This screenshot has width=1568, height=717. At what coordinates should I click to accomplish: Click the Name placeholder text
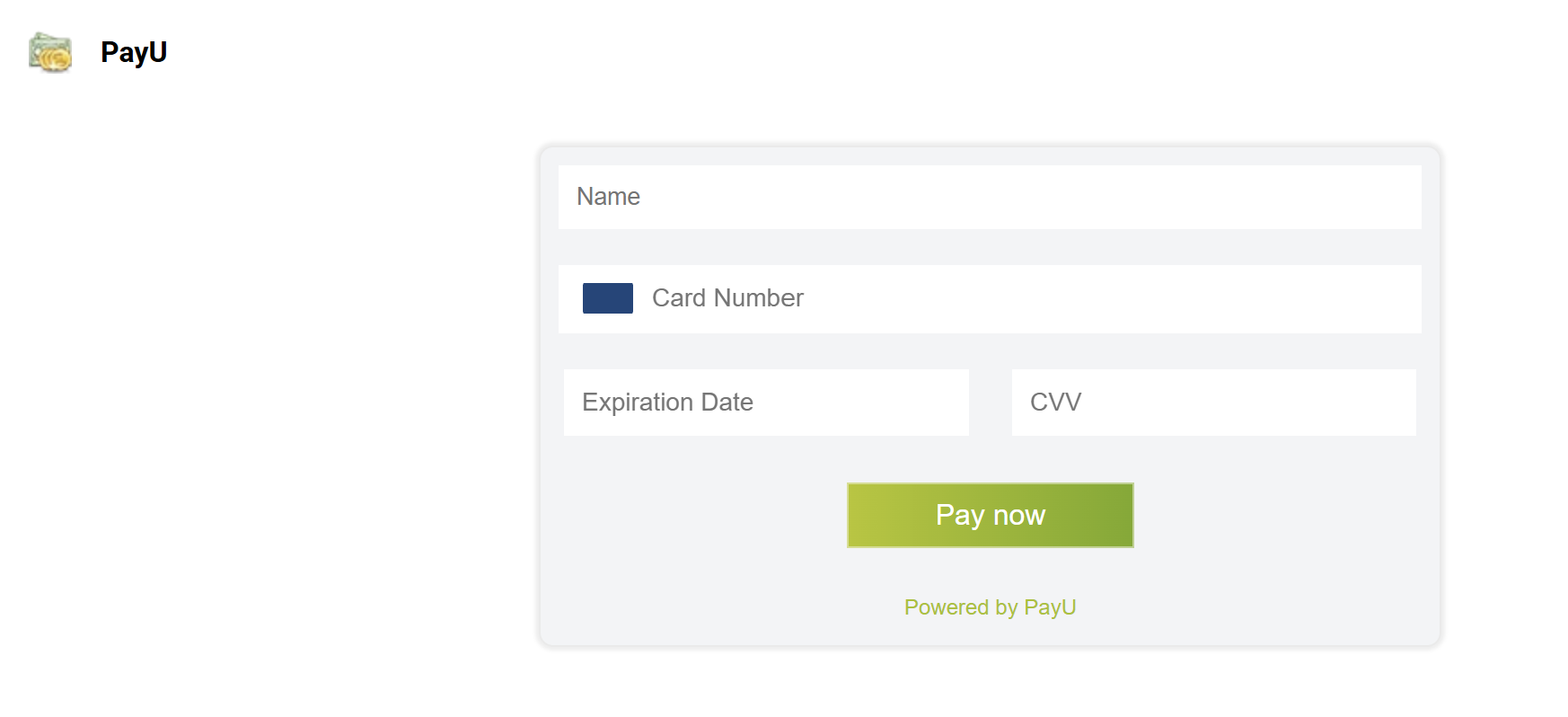tap(608, 197)
